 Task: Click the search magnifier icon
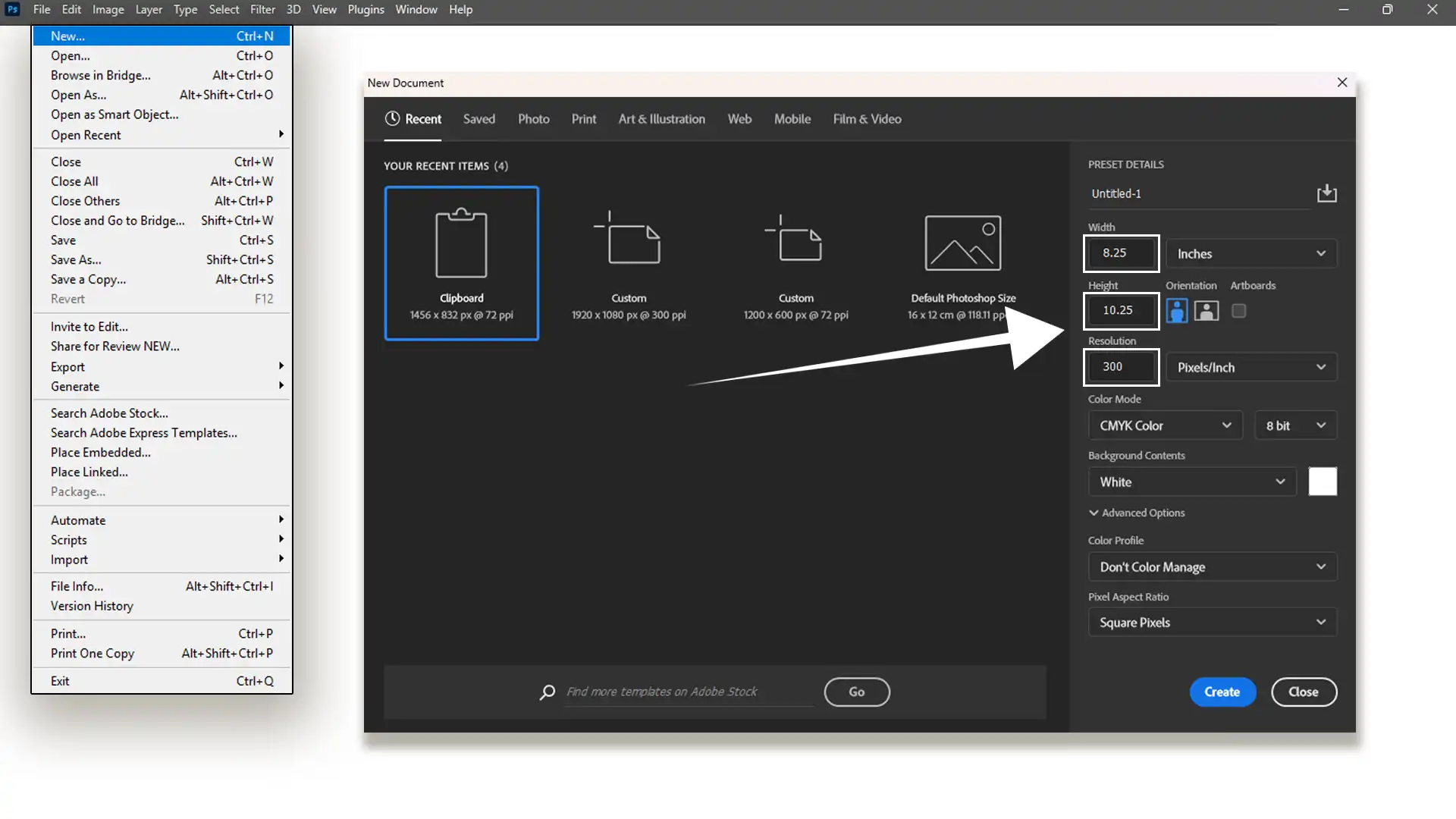click(547, 692)
